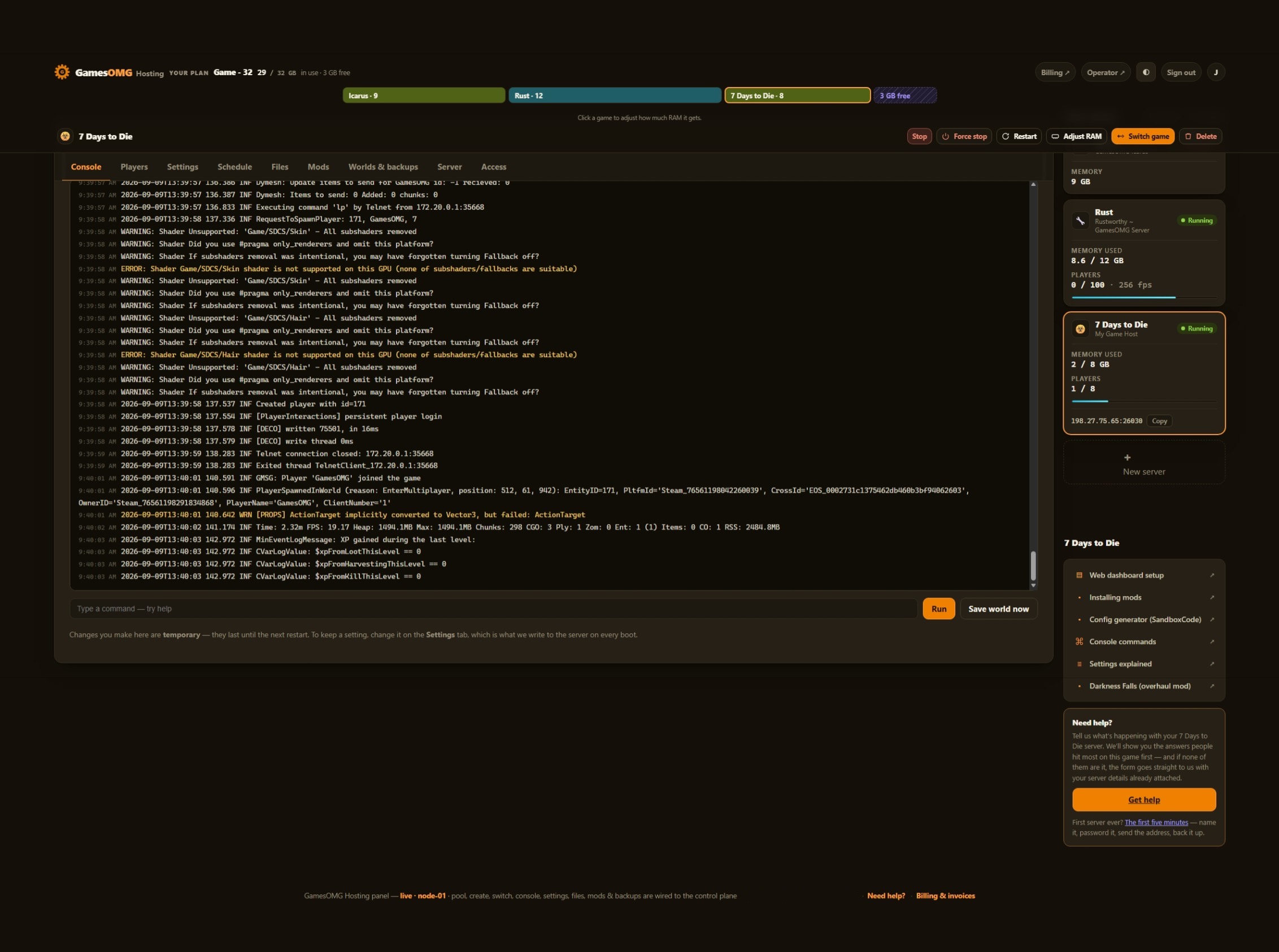Go to the Settings tab

coord(182,167)
